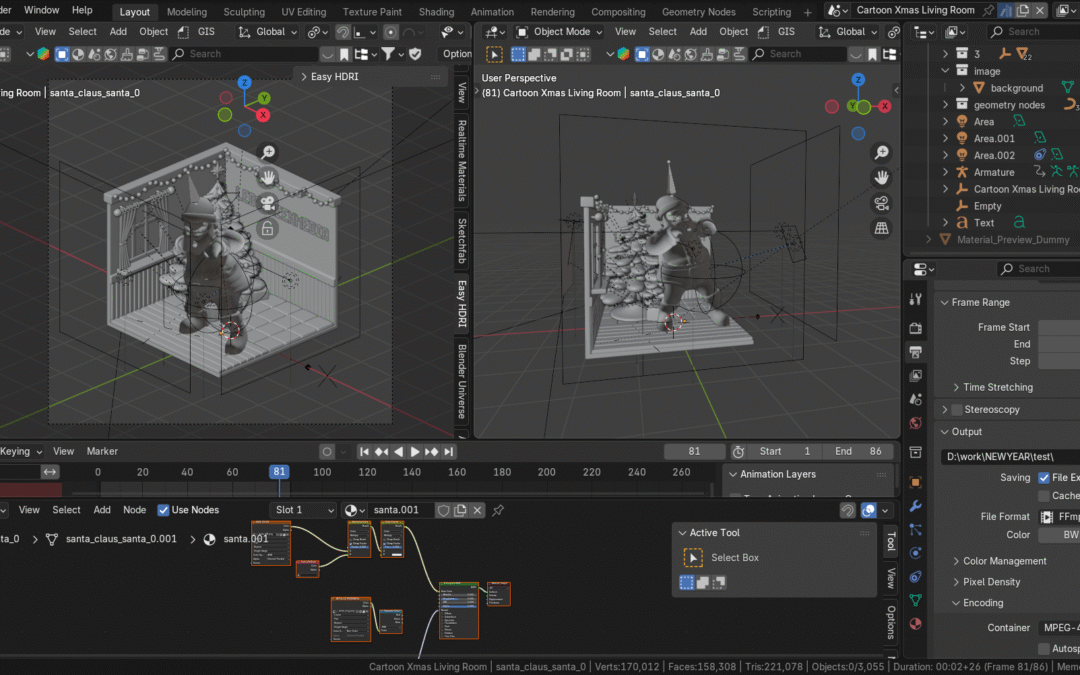Click the Select Box tool icon in right viewport
The width and height of the screenshot is (1080, 675).
pos(494,54)
